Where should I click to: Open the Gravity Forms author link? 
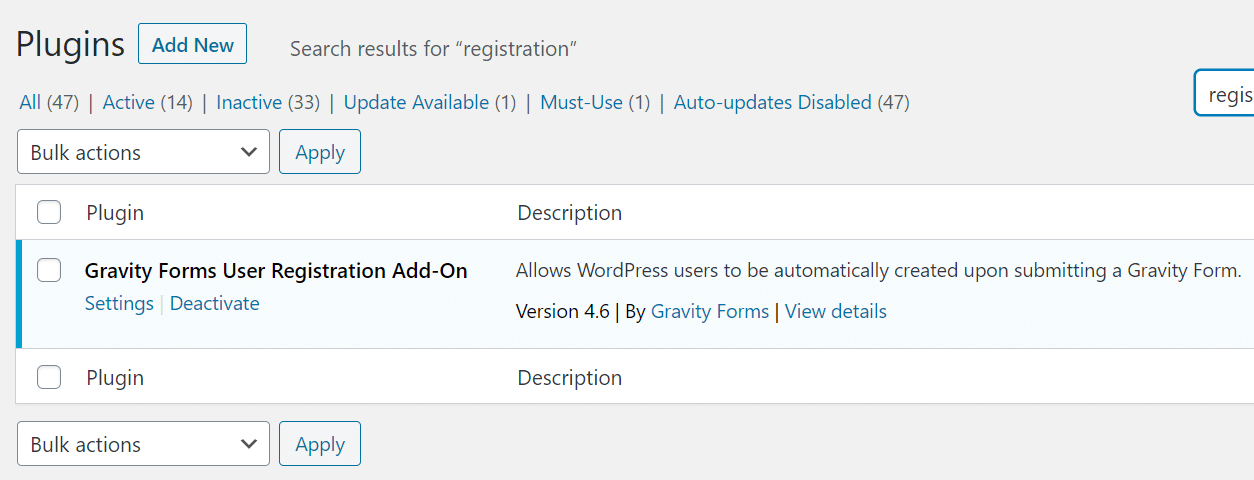710,312
